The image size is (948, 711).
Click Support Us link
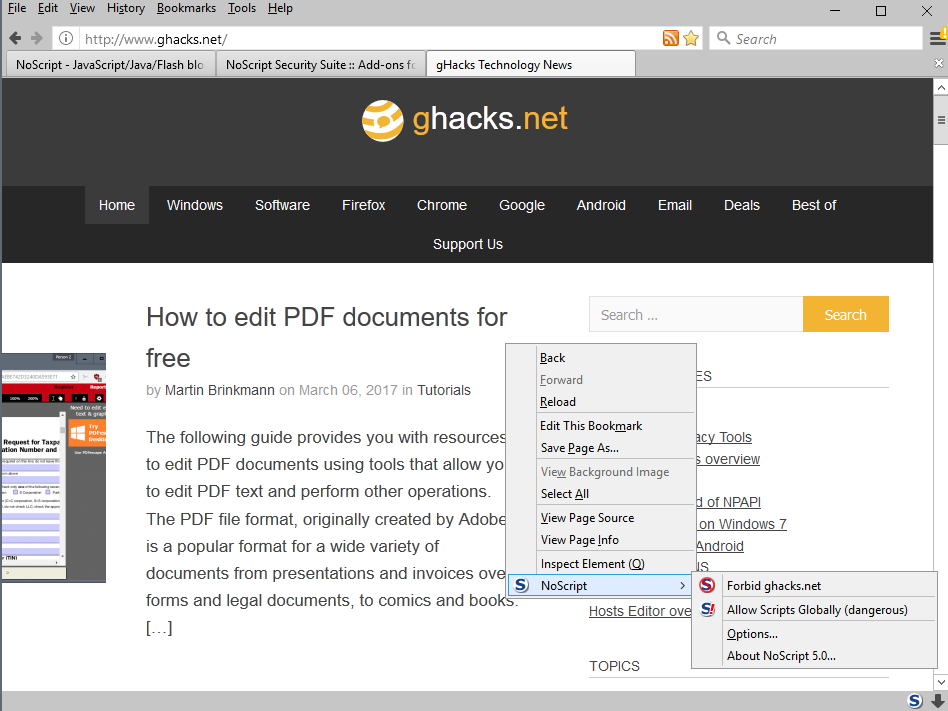click(468, 244)
